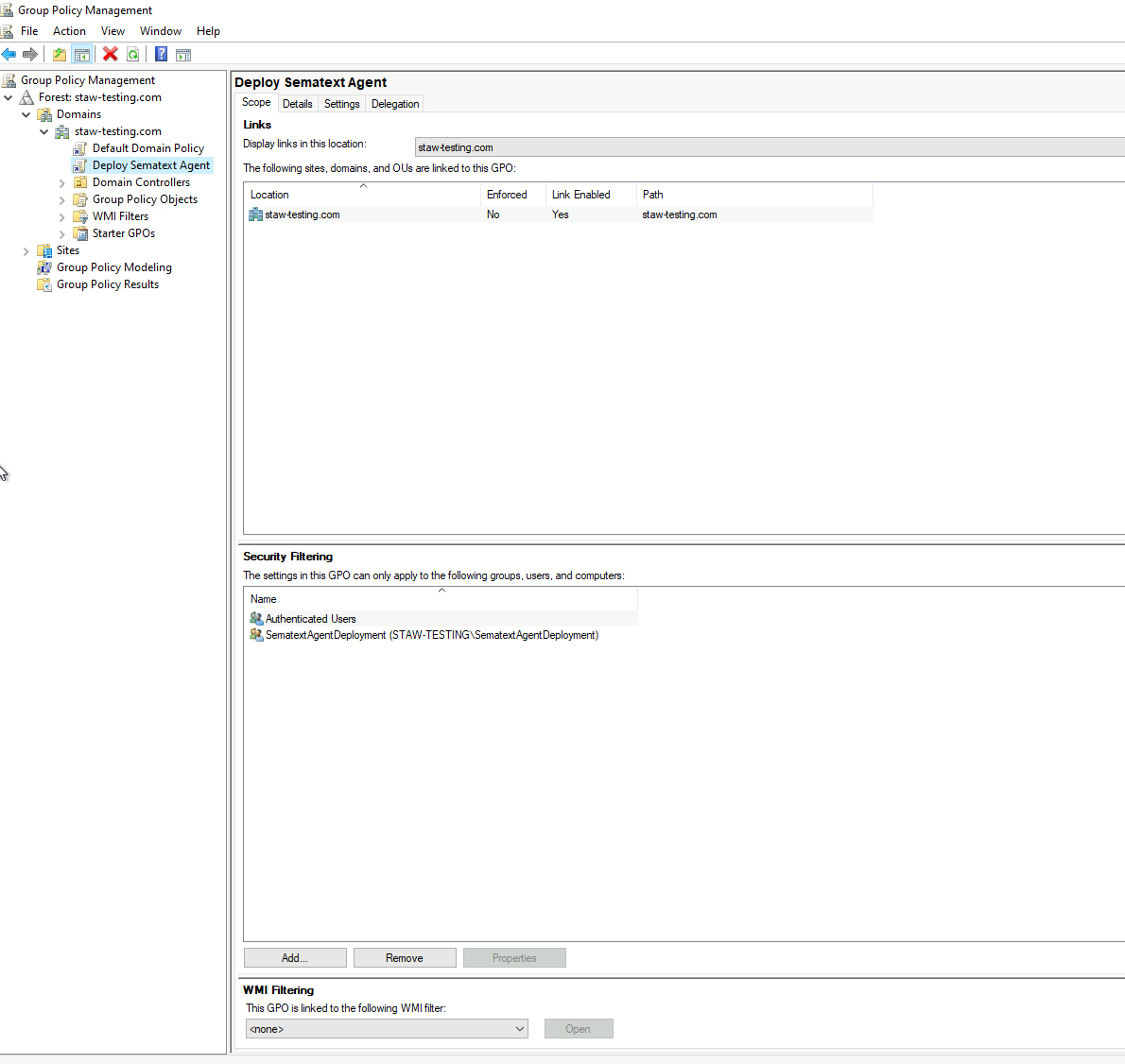Open the View menu
Viewport: 1125px width, 1064px height.
pyautogui.click(x=112, y=31)
